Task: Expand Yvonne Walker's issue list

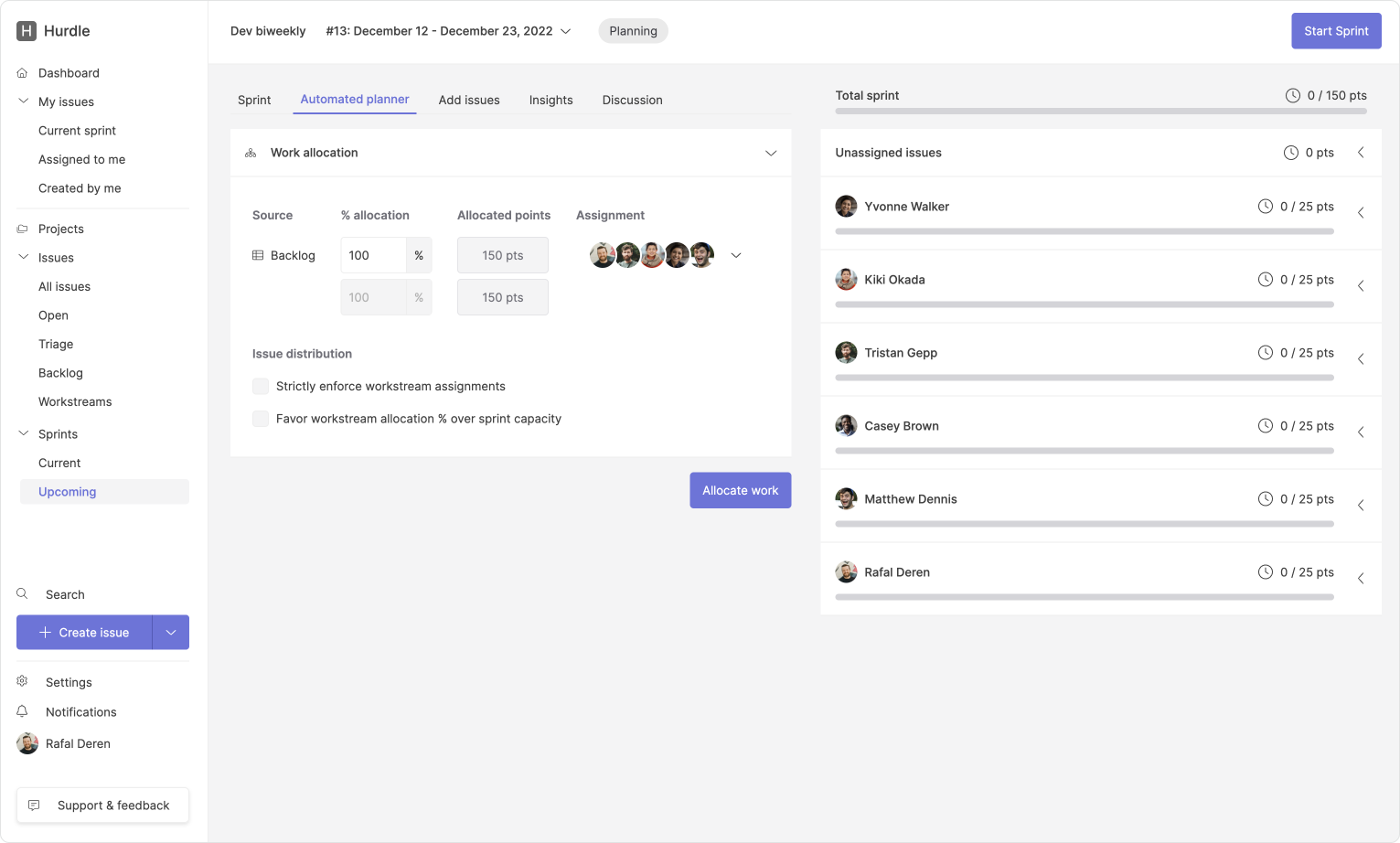Action: tap(1361, 213)
